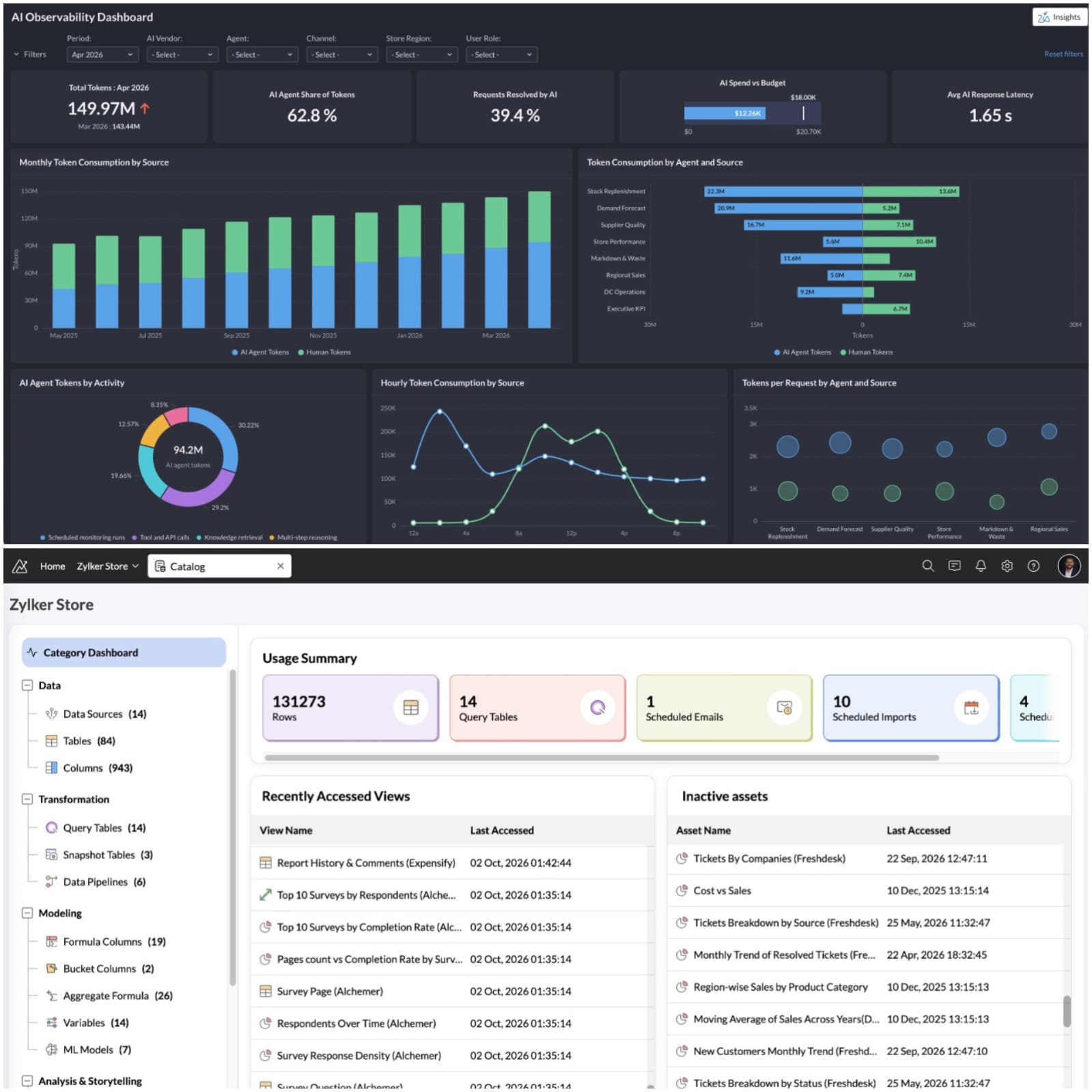Viewport: 1092px width, 1092px height.
Task: Click the Reset filters link
Action: click(1063, 54)
